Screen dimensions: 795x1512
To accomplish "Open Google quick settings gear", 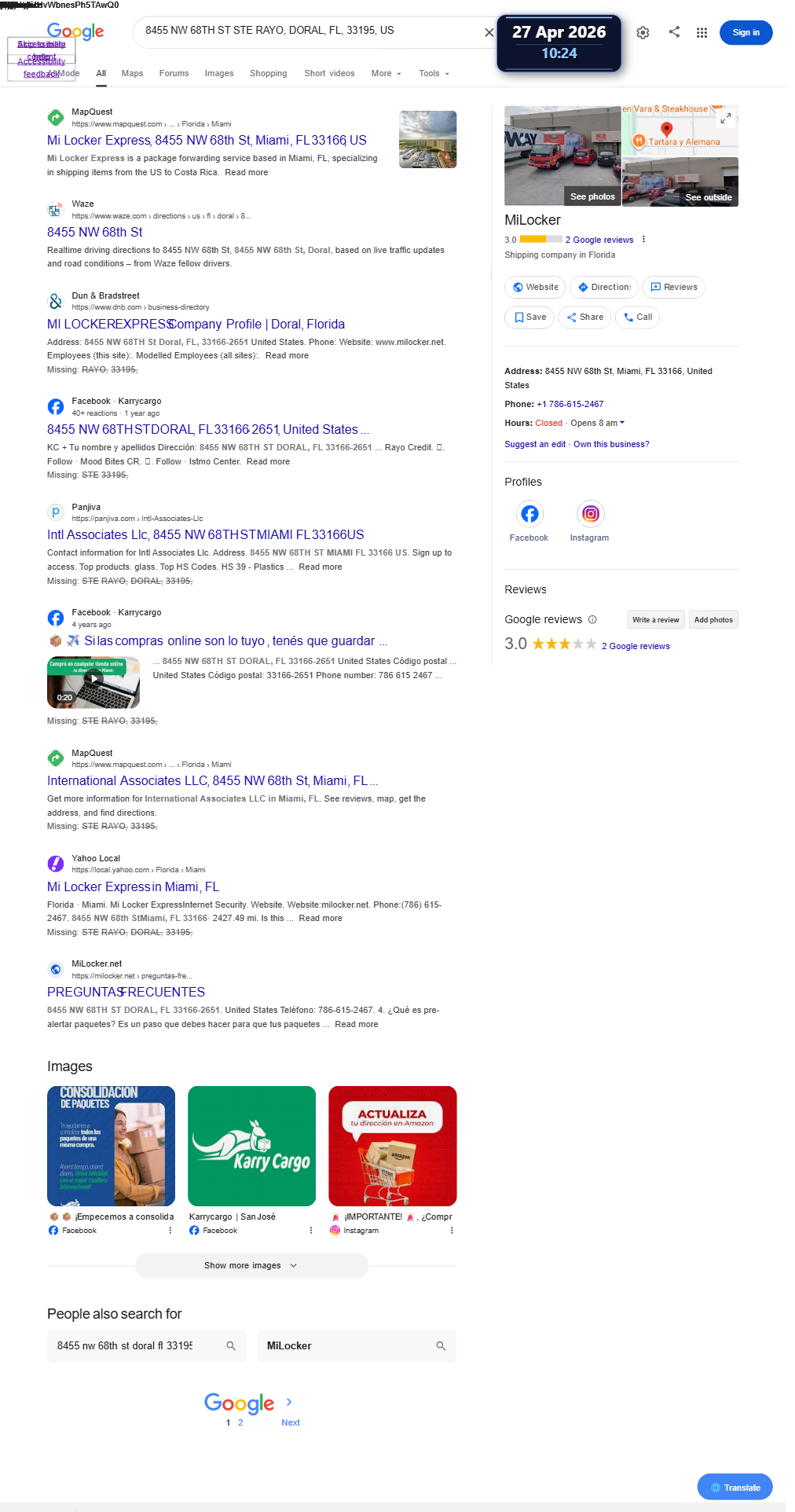I will click(x=643, y=33).
